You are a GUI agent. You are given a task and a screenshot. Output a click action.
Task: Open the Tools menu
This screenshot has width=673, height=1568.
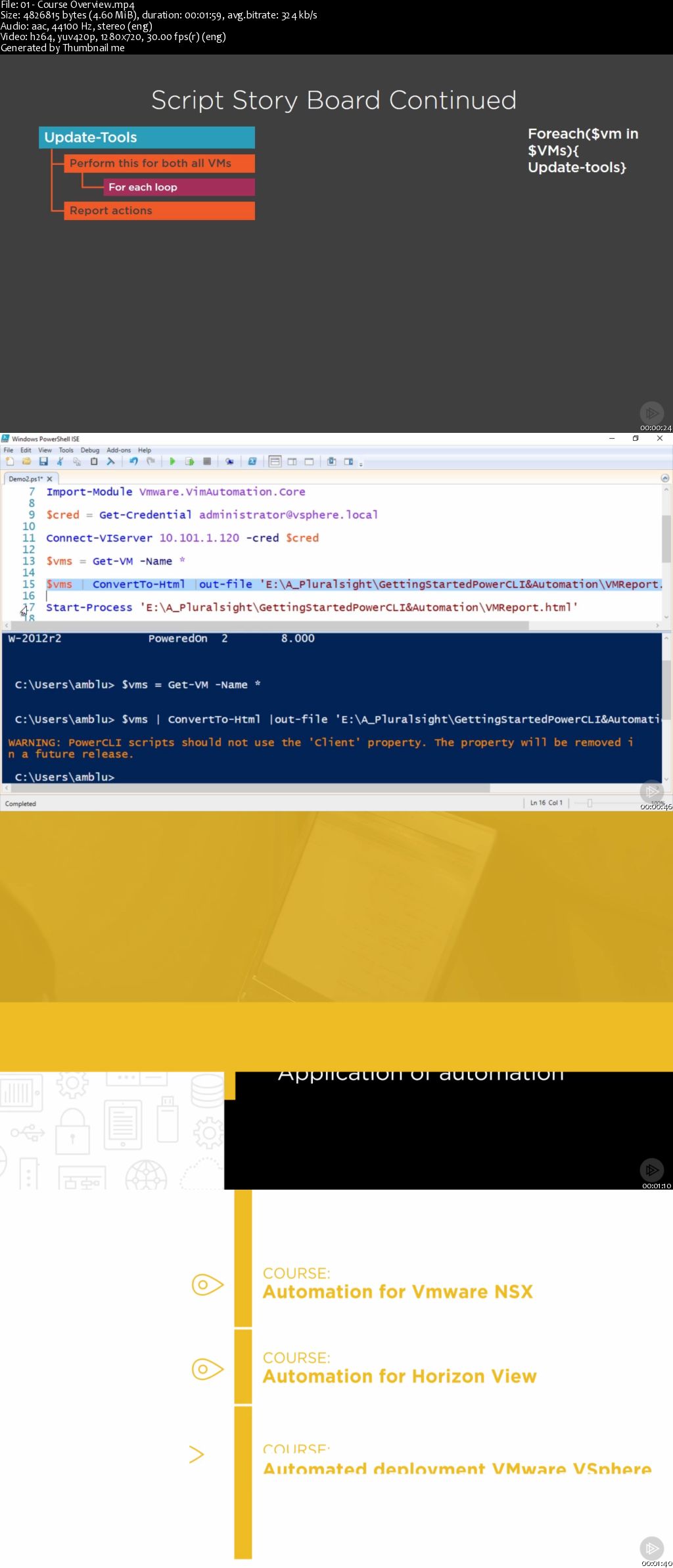tap(66, 450)
